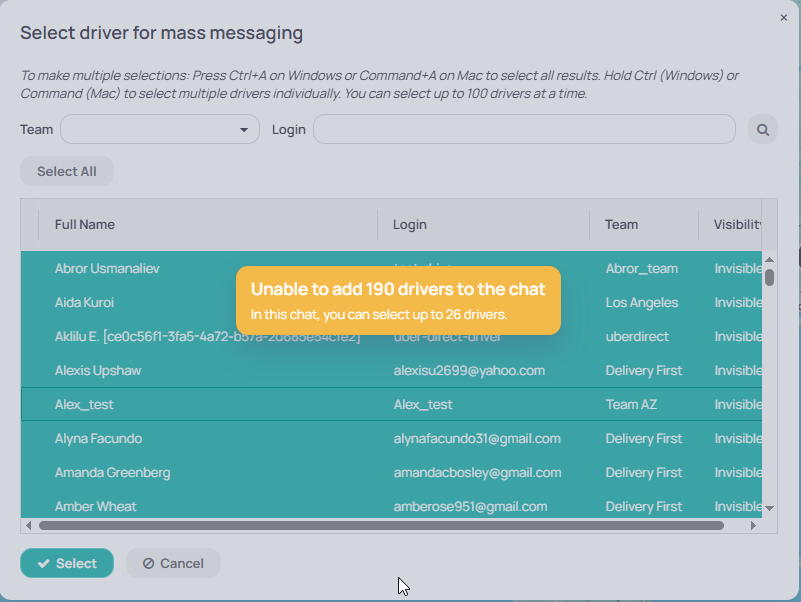This screenshot has height=602, width=801.
Task: Close the mass messaging dialog
Action: click(x=784, y=18)
